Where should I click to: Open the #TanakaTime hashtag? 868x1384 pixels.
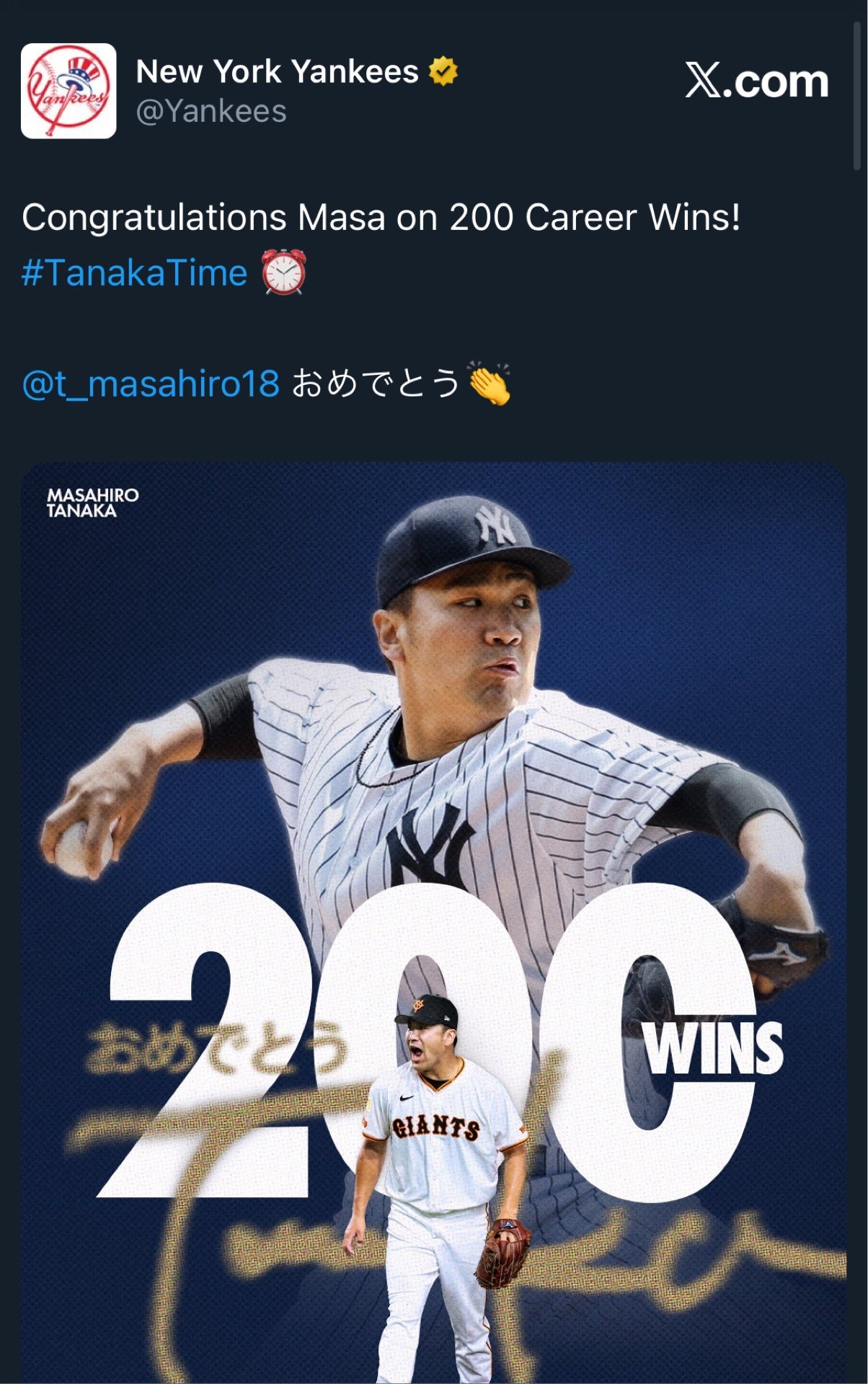135,273
